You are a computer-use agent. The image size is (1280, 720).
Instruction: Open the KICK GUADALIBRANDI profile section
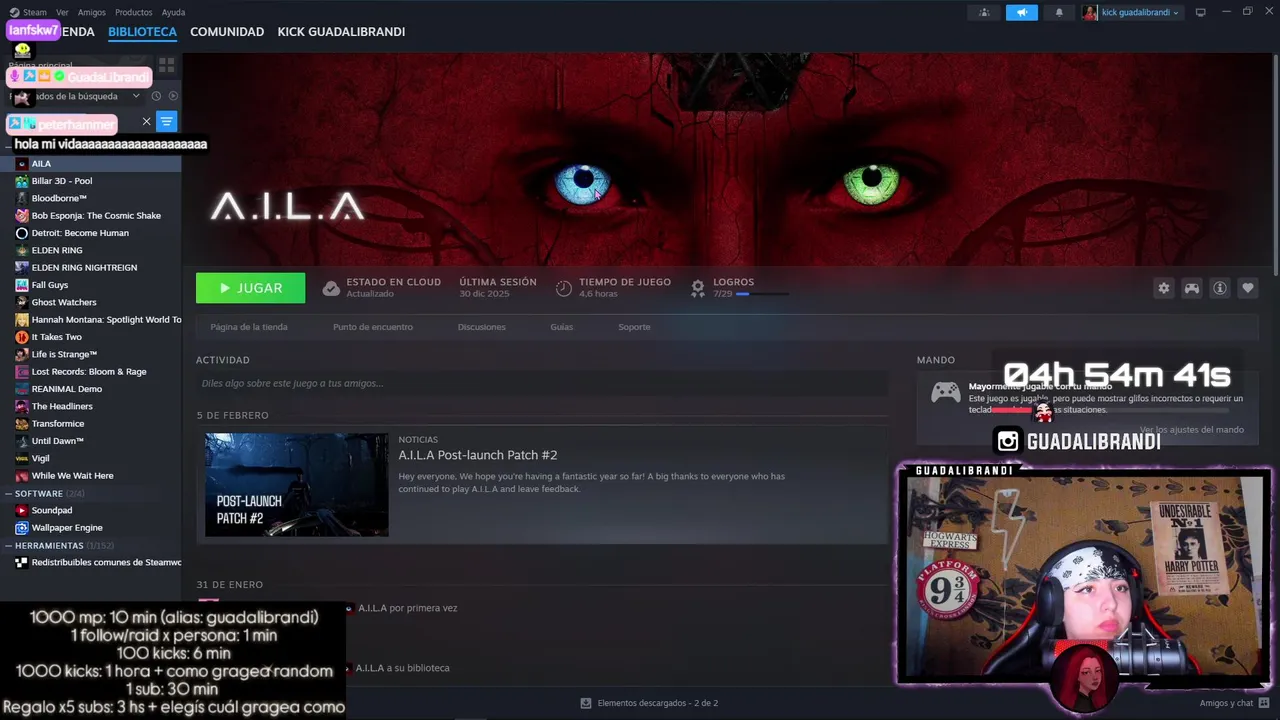[341, 32]
